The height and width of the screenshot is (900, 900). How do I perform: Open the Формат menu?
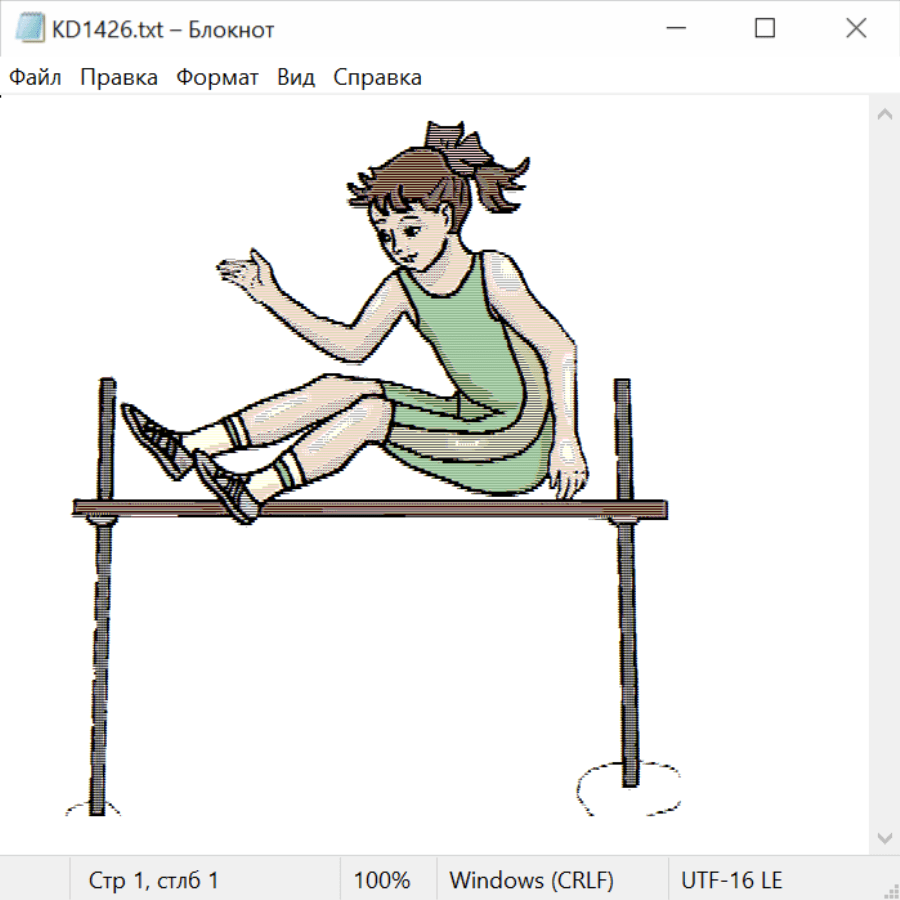(217, 78)
